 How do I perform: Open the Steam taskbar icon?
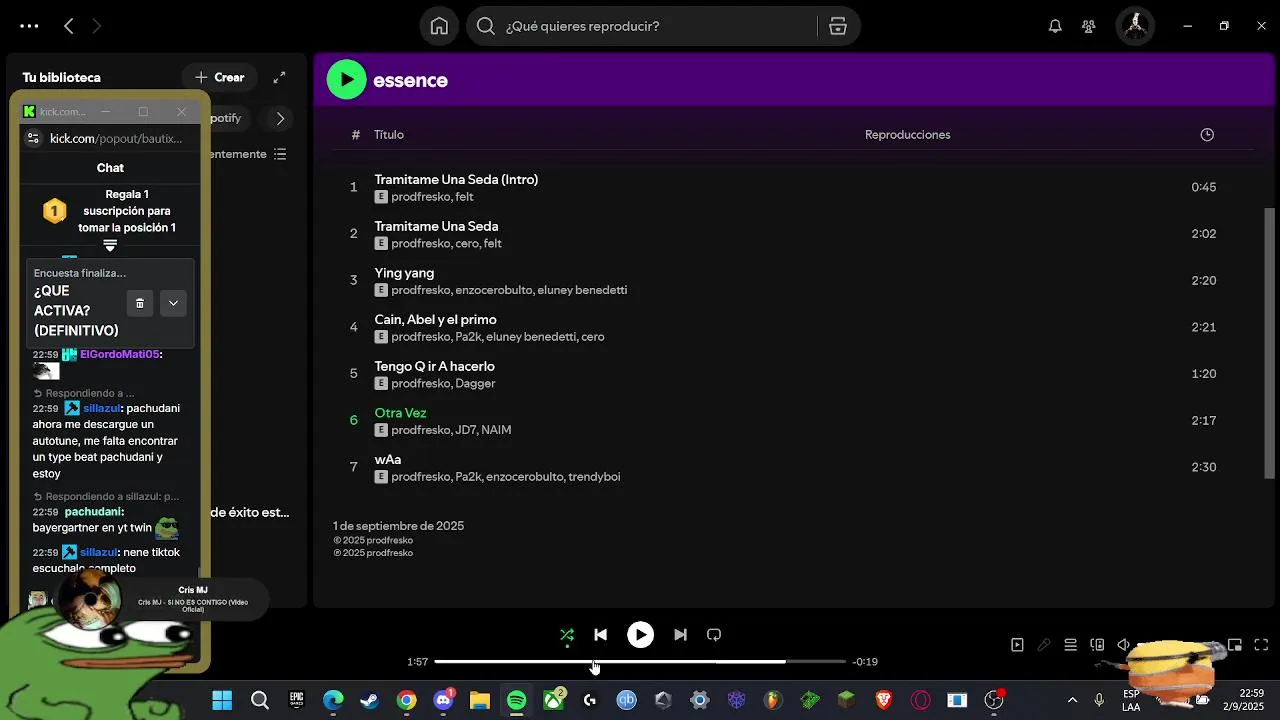pos(370,700)
